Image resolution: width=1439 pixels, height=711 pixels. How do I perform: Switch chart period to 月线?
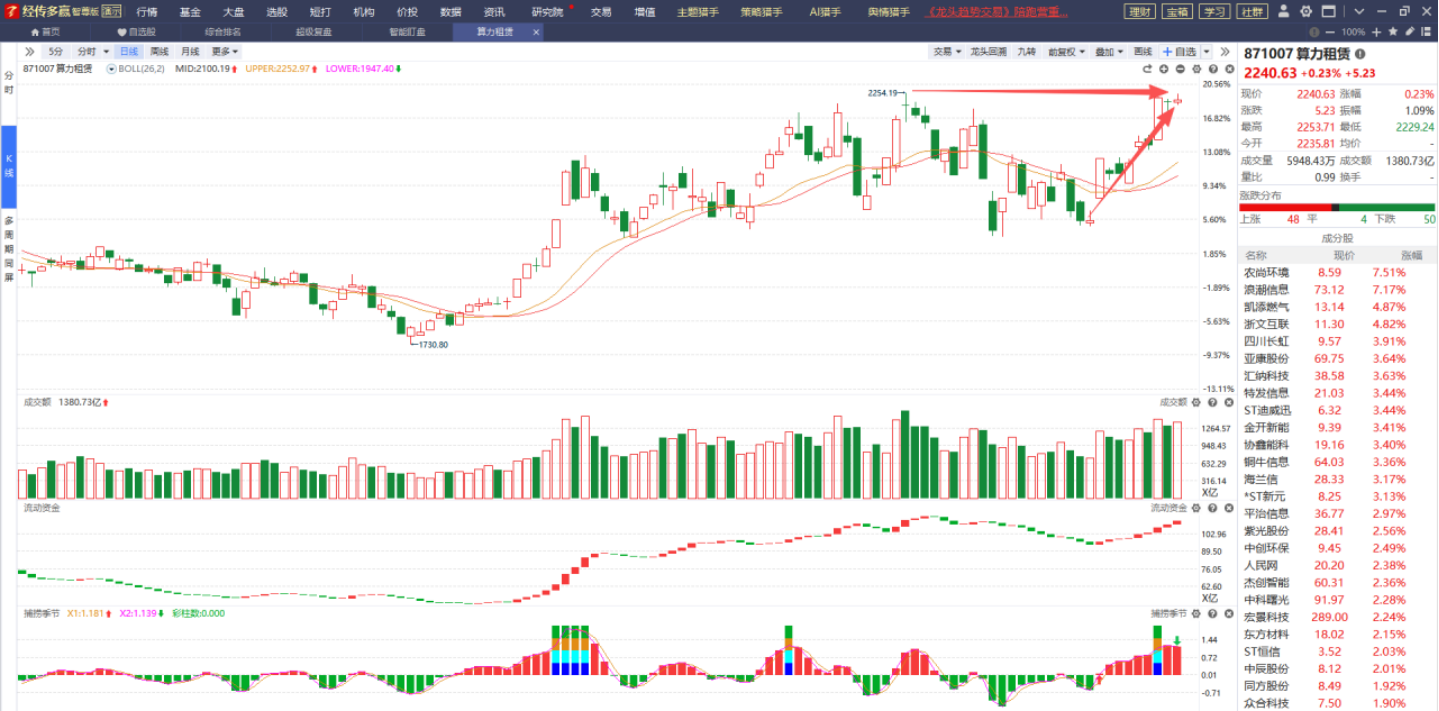point(190,52)
